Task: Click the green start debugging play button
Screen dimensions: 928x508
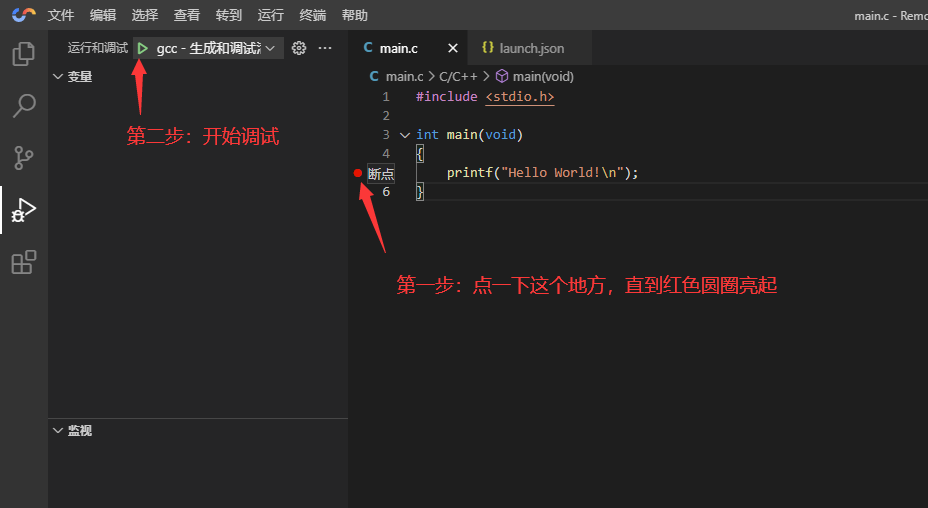Action: 143,48
